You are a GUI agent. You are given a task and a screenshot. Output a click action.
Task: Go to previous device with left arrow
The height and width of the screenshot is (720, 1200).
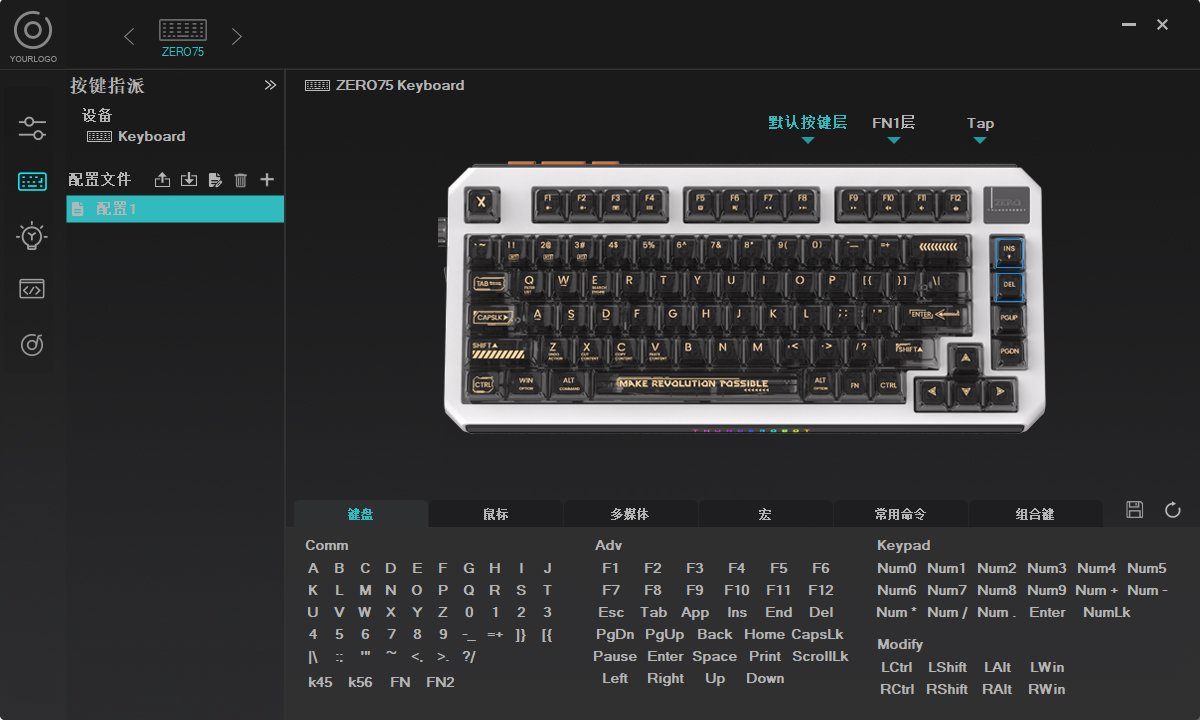(x=129, y=37)
